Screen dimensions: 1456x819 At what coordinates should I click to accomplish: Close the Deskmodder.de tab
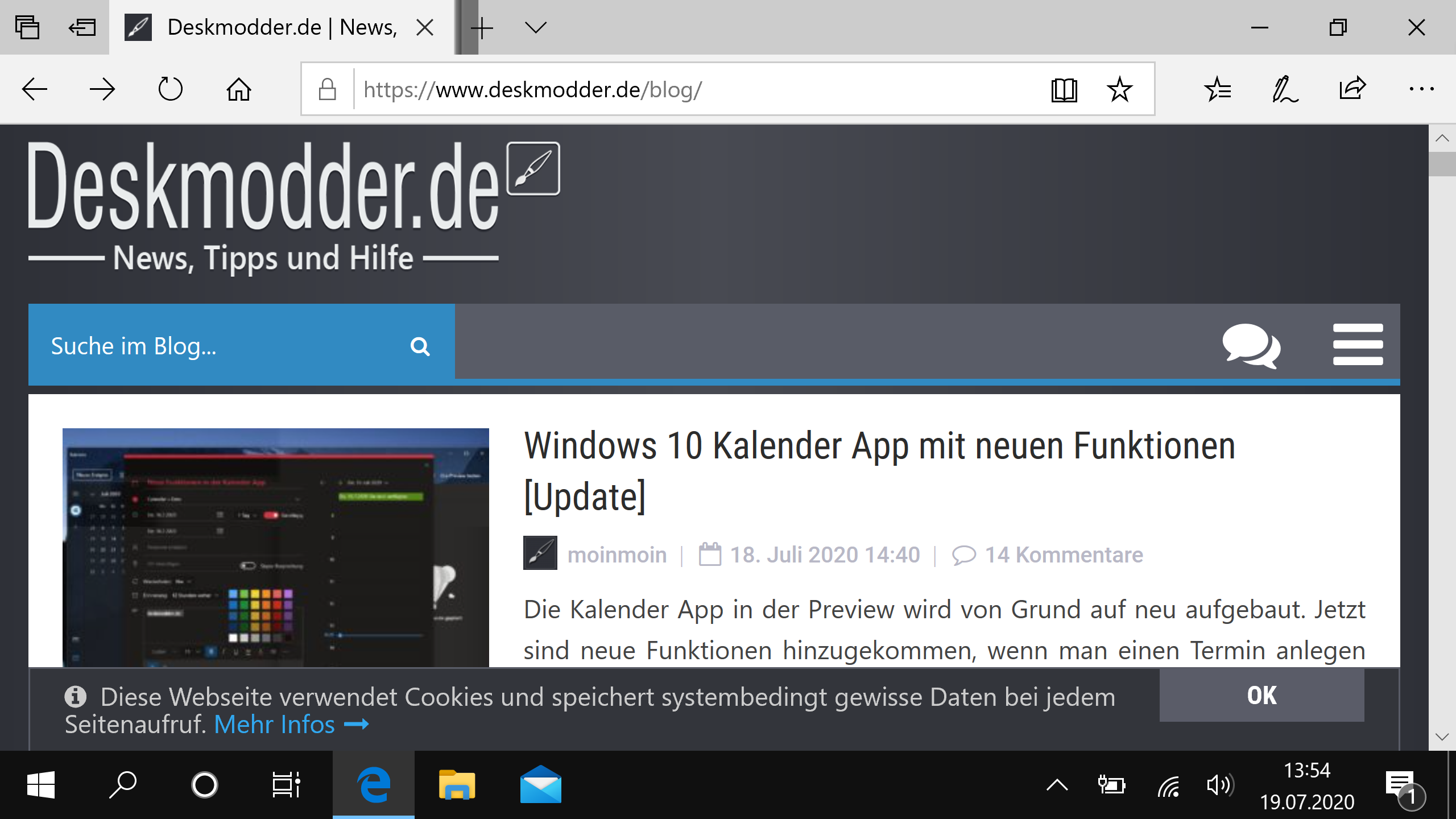(425, 27)
